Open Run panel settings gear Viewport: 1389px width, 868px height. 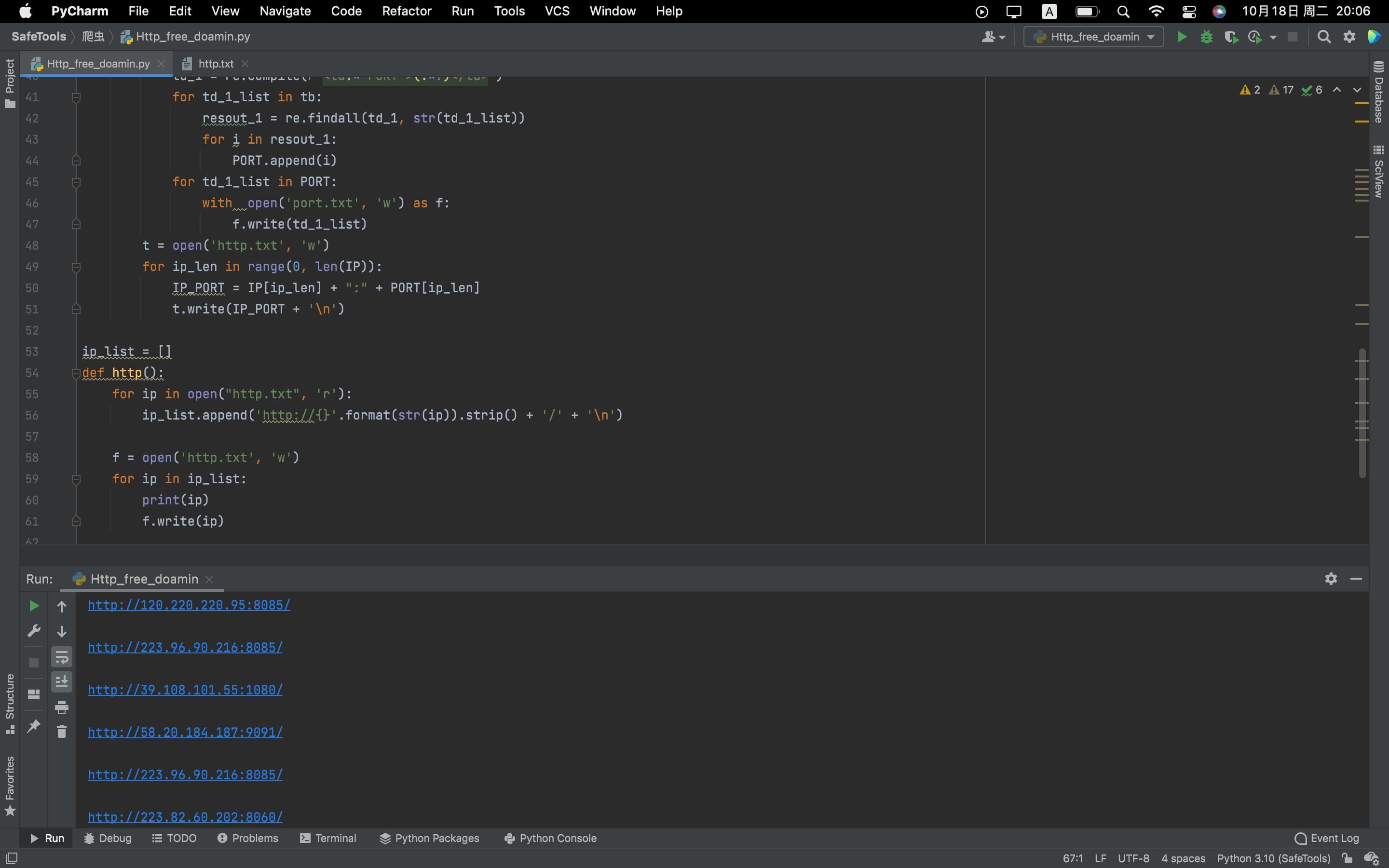[x=1331, y=579]
